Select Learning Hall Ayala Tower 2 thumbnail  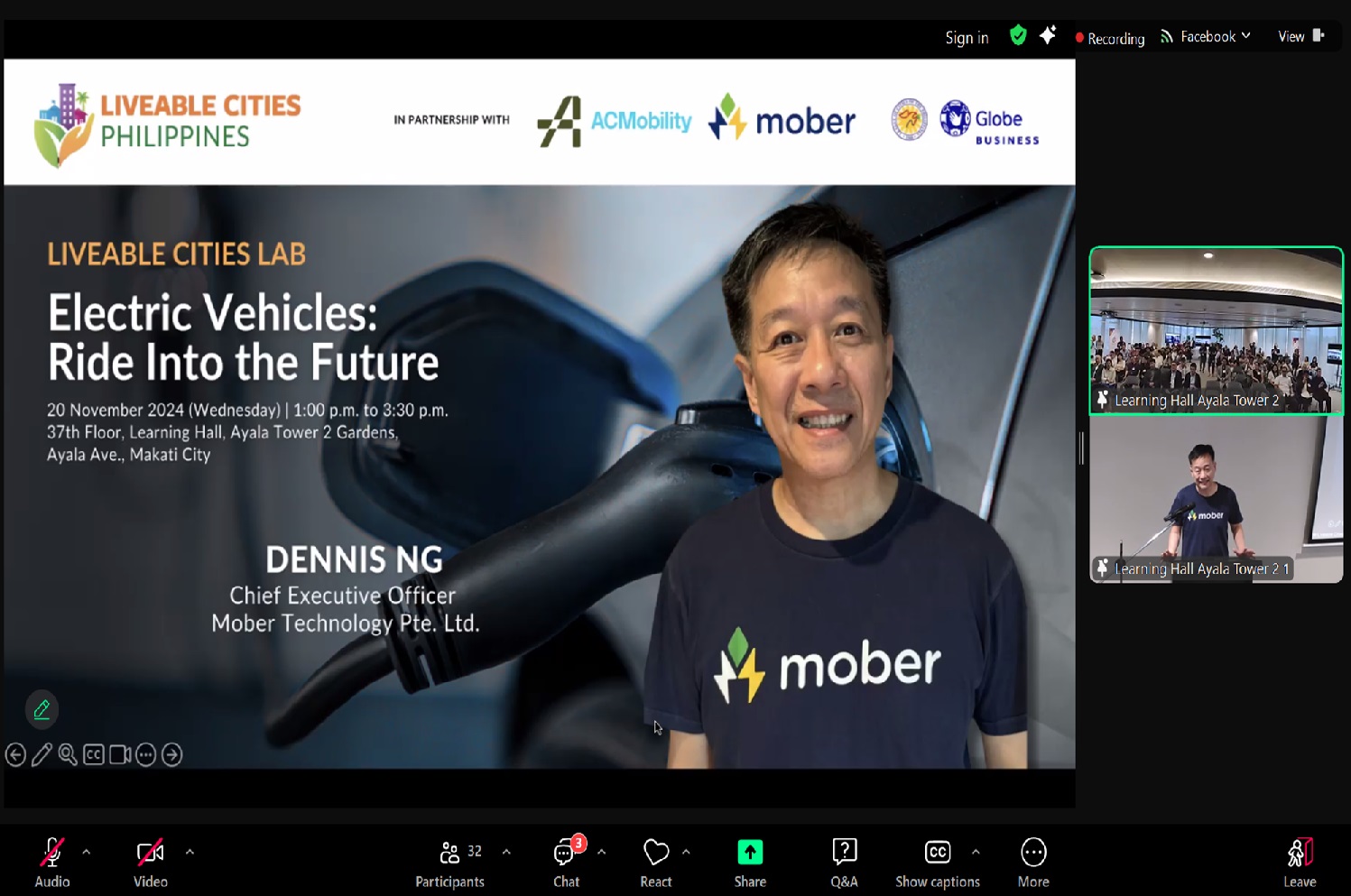coord(1216,330)
